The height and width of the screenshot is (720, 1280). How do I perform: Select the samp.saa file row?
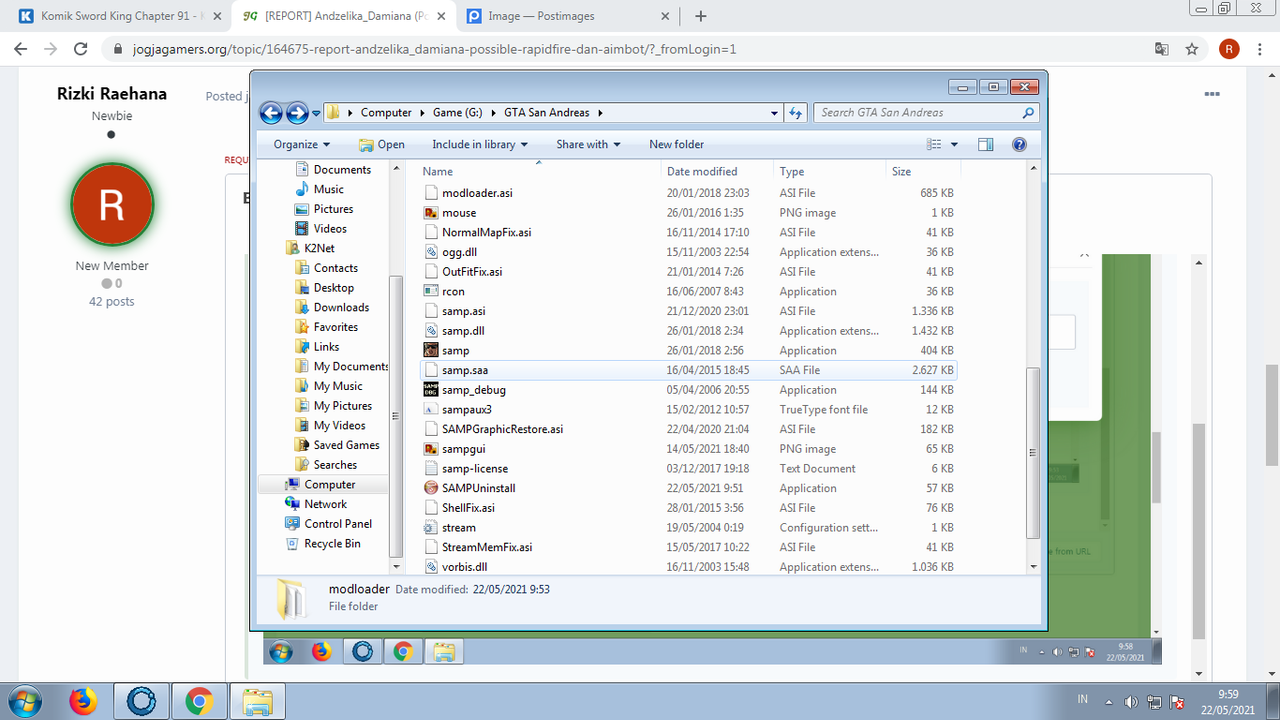pyautogui.click(x=688, y=370)
